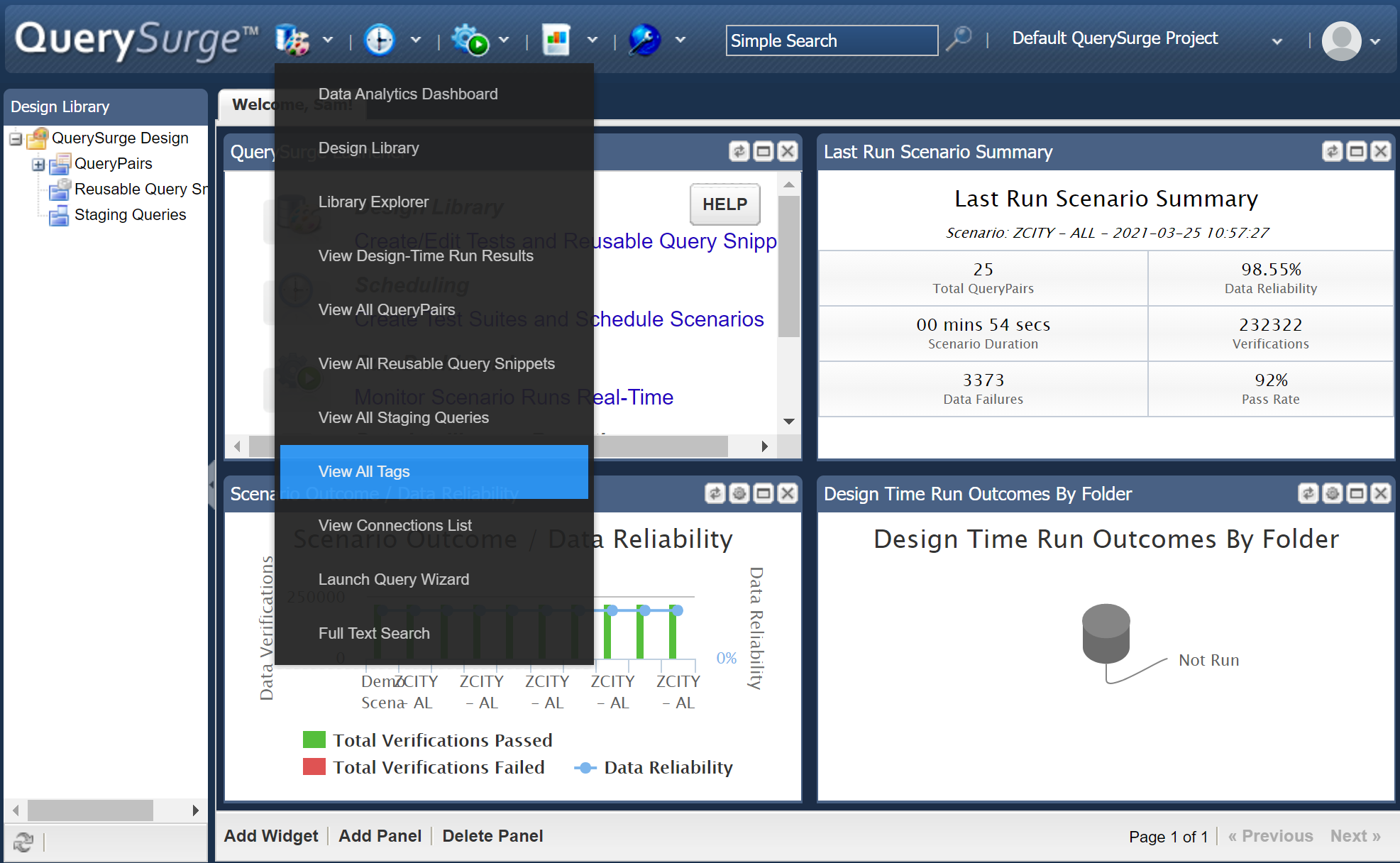Screen dimensions: 1400x863
Task: Collapse the QuerySurge Design root node
Action: click(x=16, y=139)
